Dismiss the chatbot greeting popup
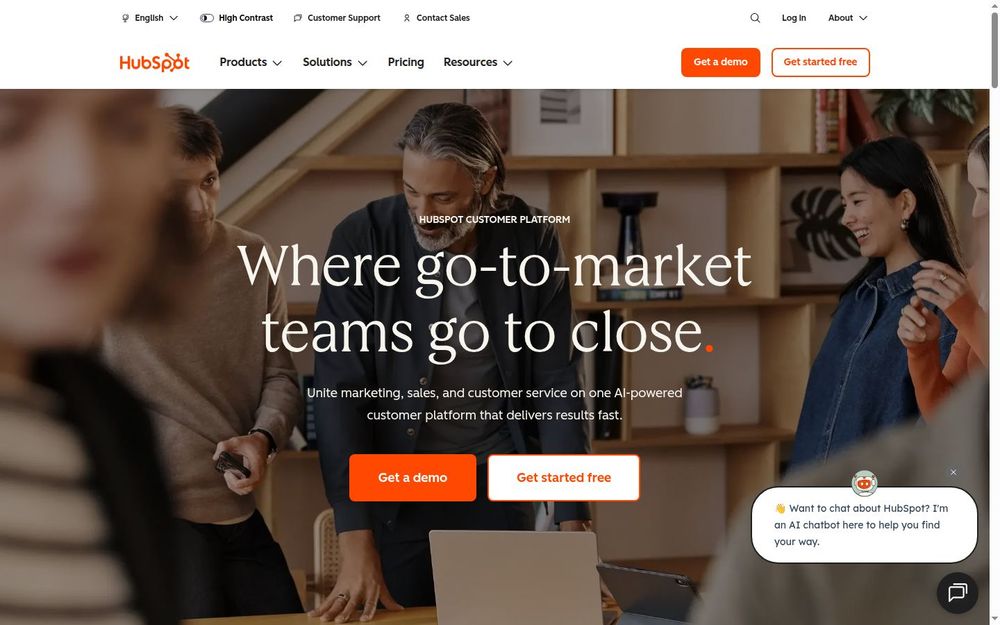This screenshot has width=1000, height=625. click(953, 472)
